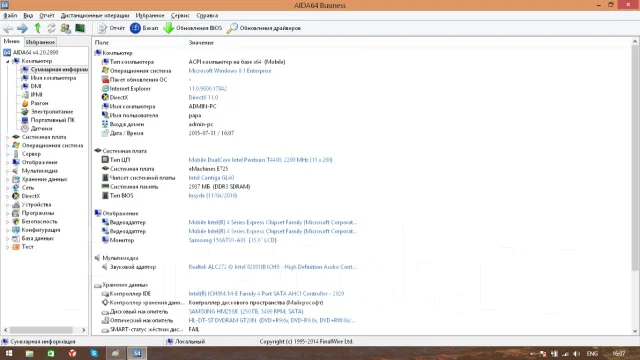Image resolution: width=640 pixels, height=360 pixels.
Task: Expand Операционная система tree node
Action: (7, 146)
